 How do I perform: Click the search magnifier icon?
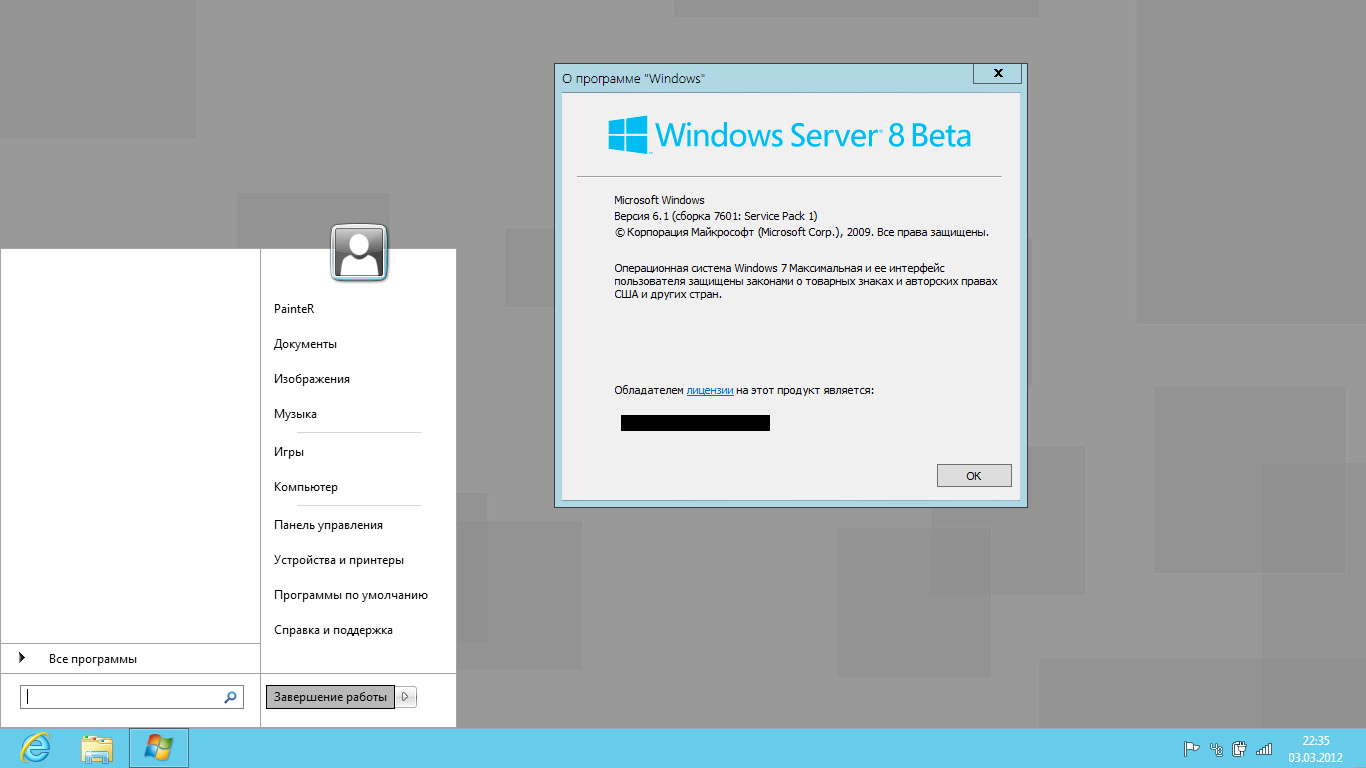(x=231, y=697)
